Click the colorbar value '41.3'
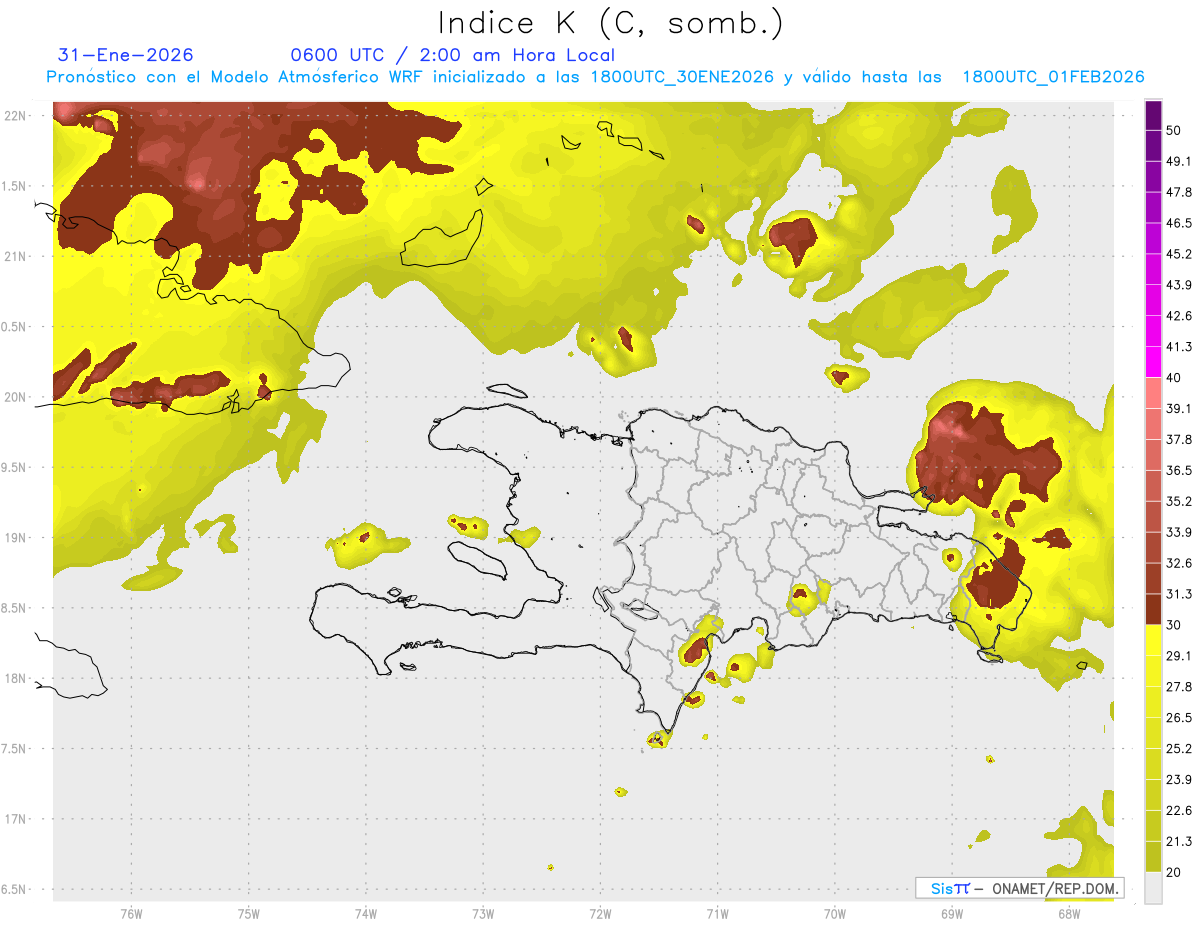 pyautogui.click(x=1178, y=347)
